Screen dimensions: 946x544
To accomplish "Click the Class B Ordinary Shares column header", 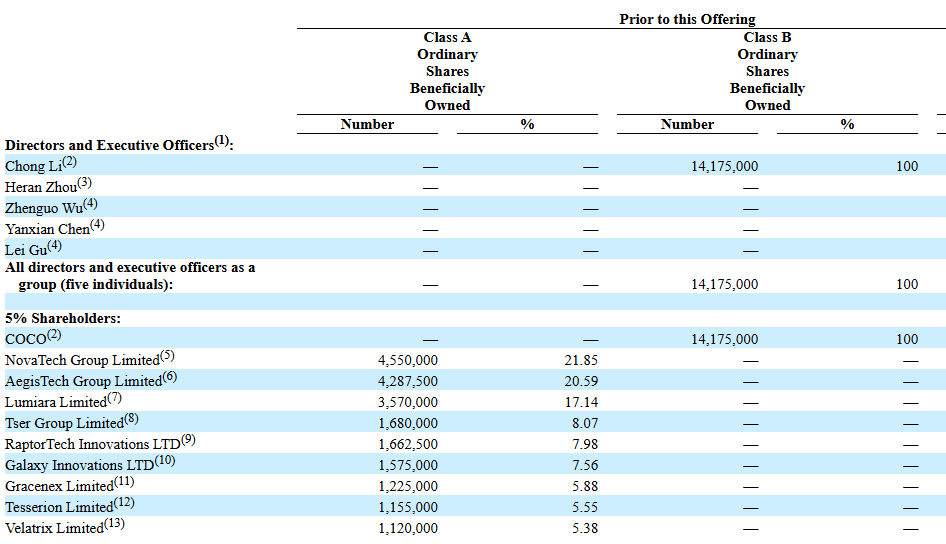I will point(767,71).
